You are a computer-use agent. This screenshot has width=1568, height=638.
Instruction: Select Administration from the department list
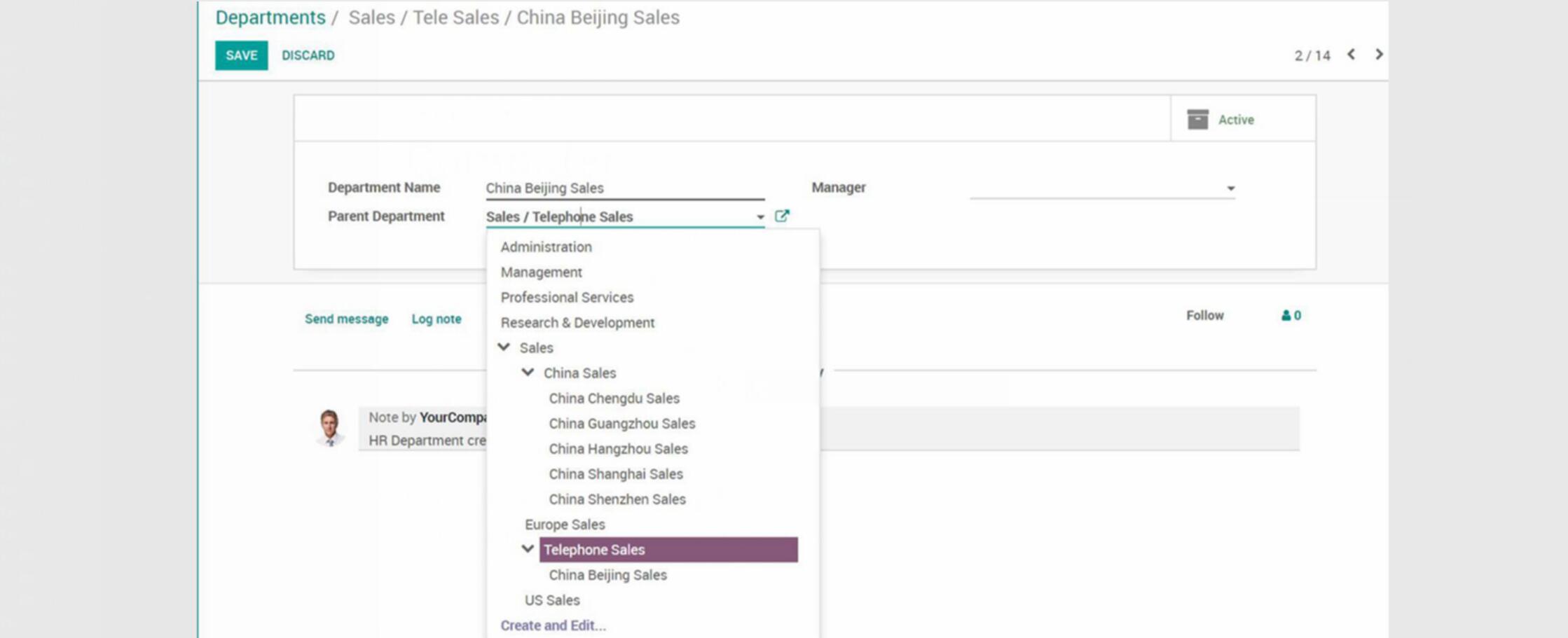[546, 247]
